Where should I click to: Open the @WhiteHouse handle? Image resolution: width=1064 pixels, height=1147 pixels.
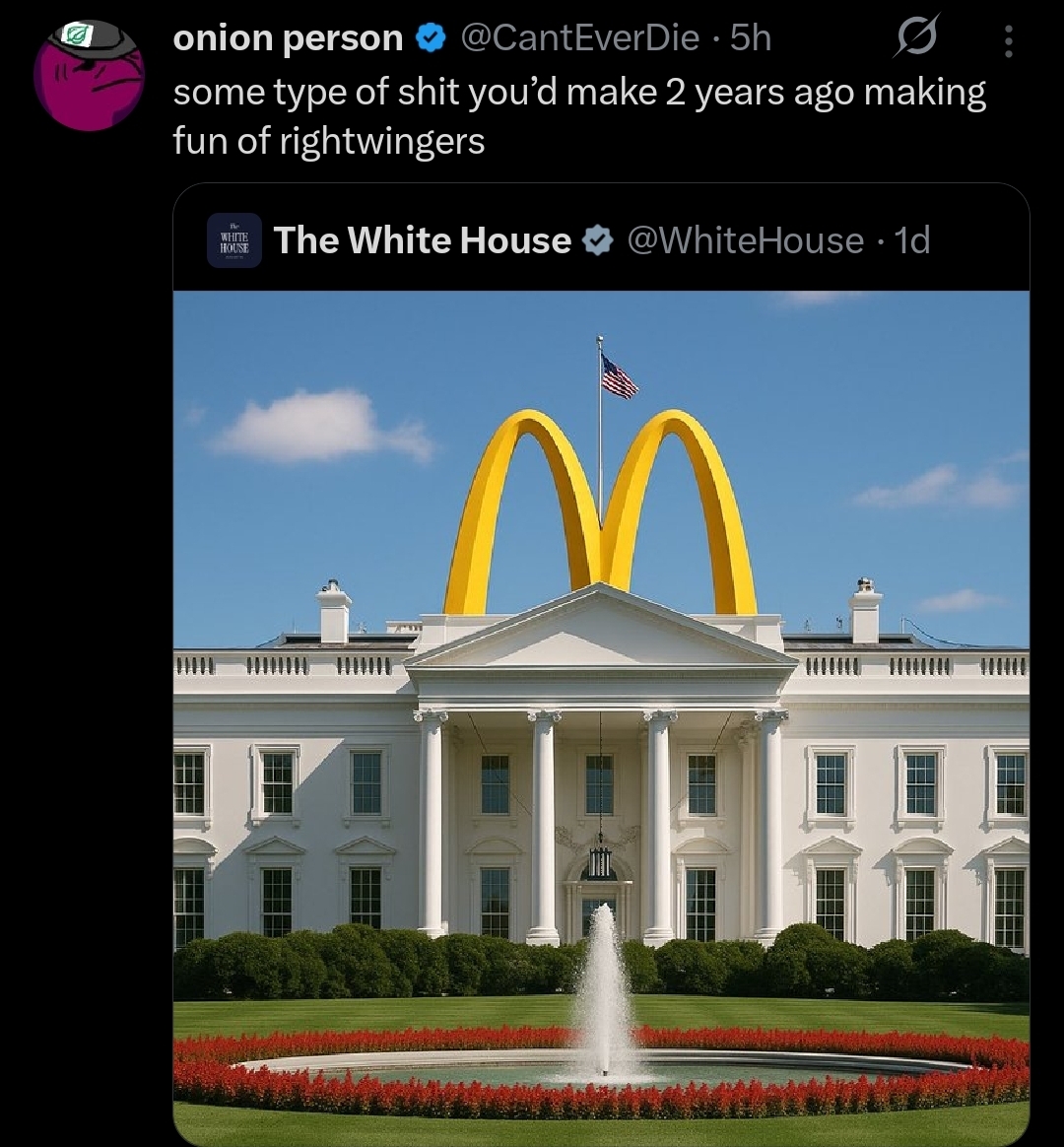point(745,240)
